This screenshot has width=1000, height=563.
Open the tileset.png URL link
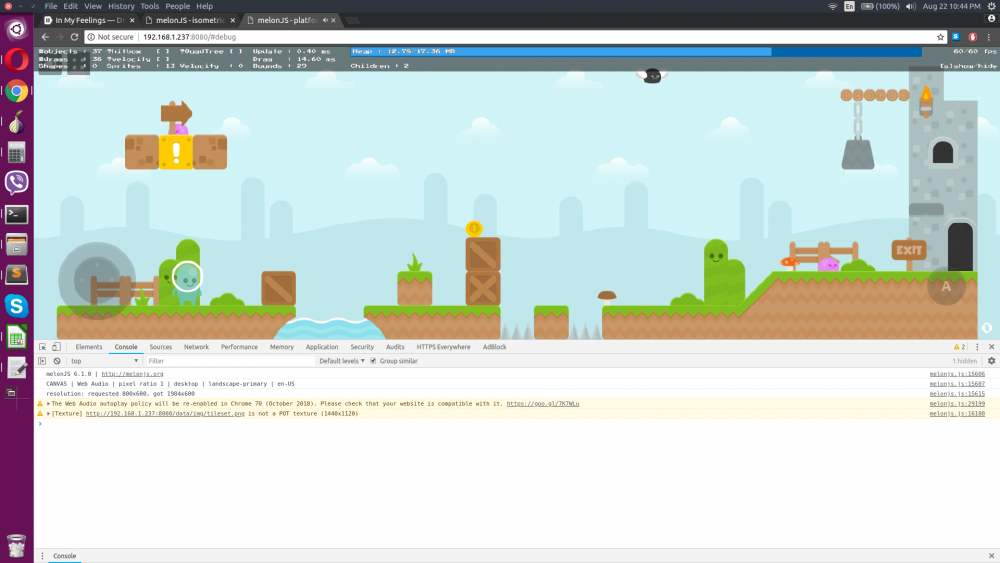(165, 414)
